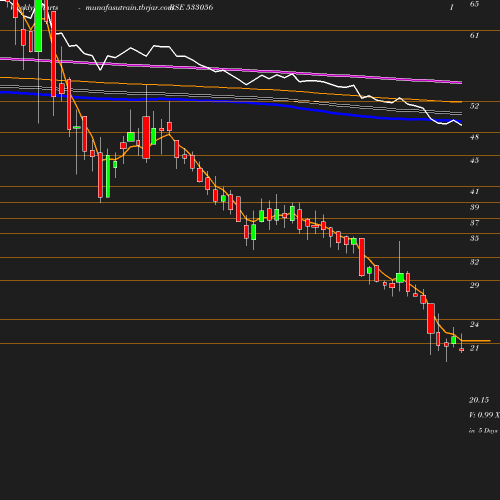
Task: Click the 45 price axis label
Action: [474, 161]
